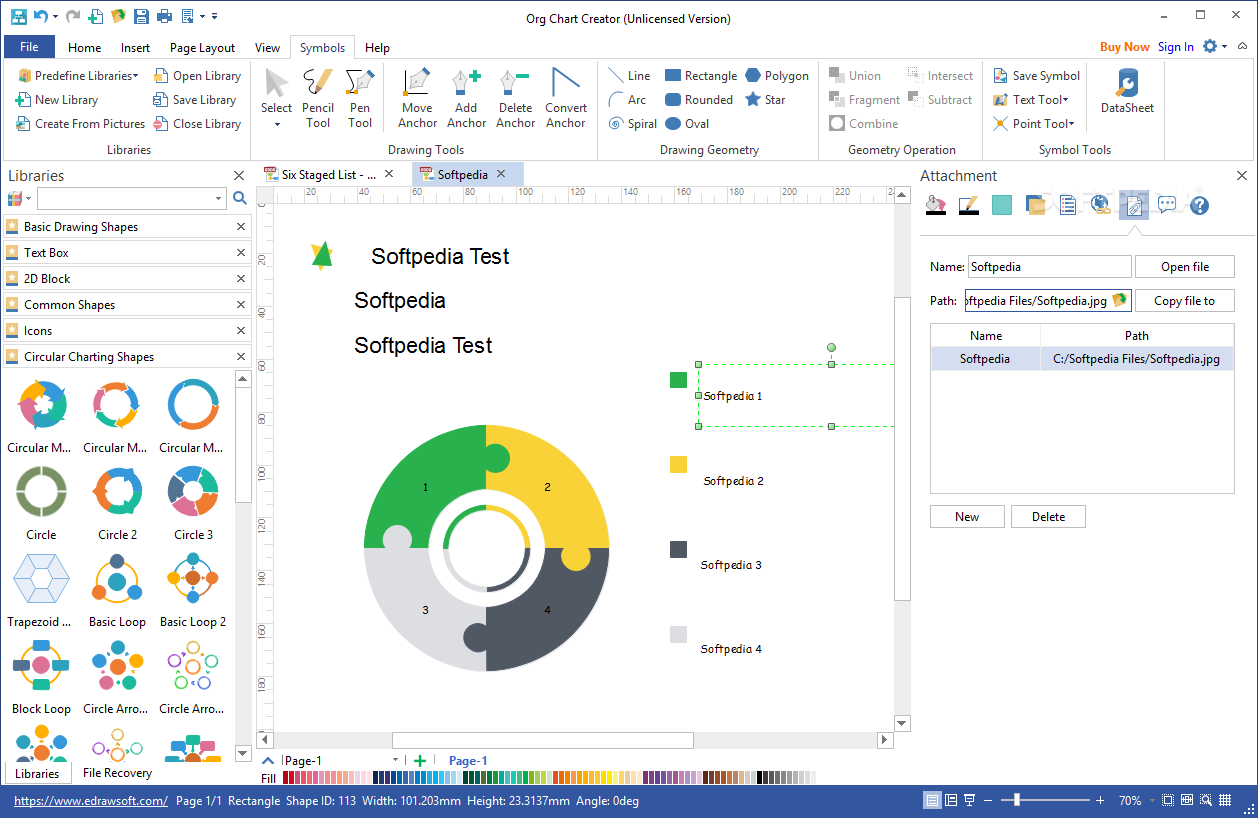Choose the Star shape tool
The height and width of the screenshot is (818, 1258).
click(765, 100)
